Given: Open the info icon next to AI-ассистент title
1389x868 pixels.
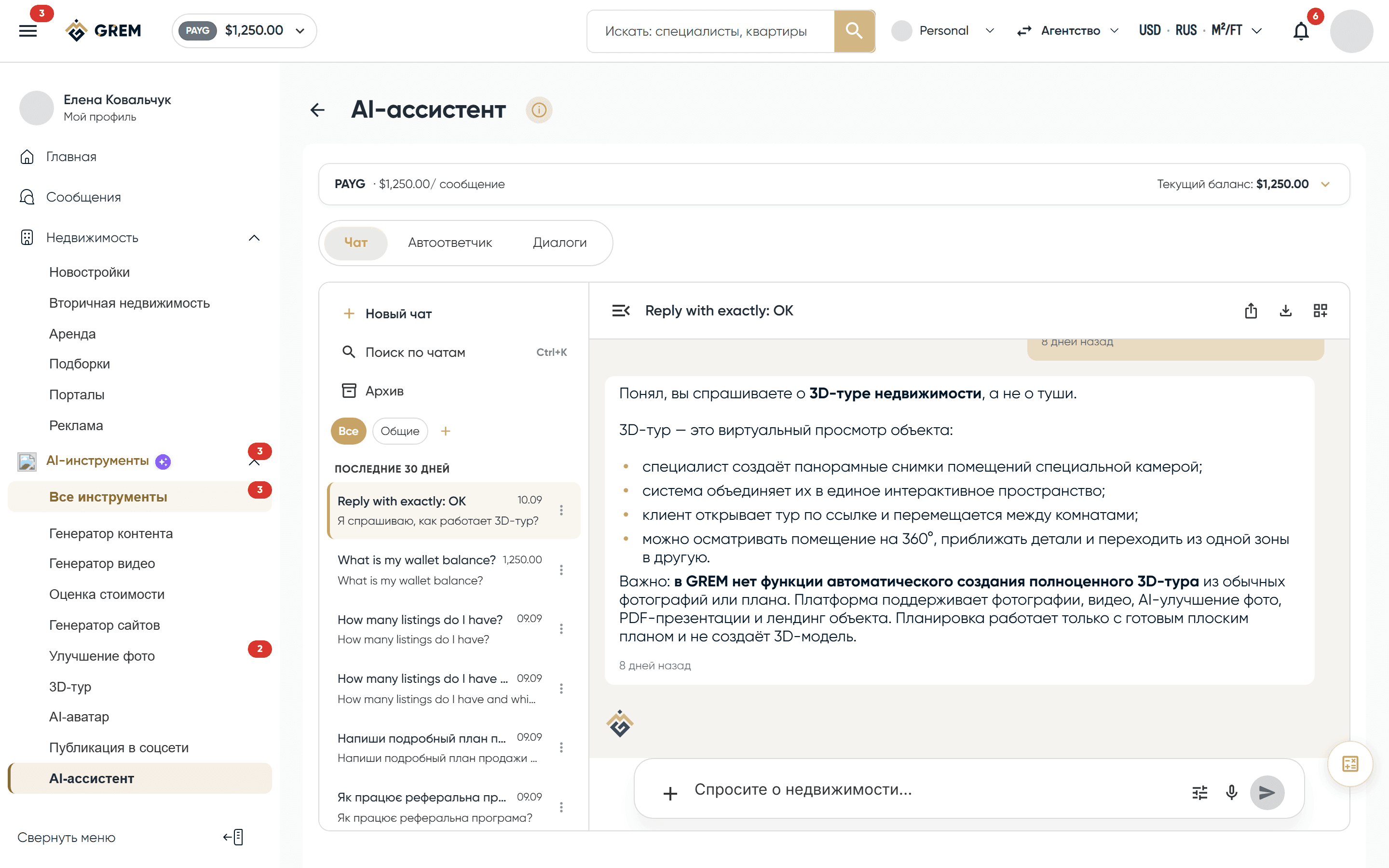Looking at the screenshot, I should 538,109.
